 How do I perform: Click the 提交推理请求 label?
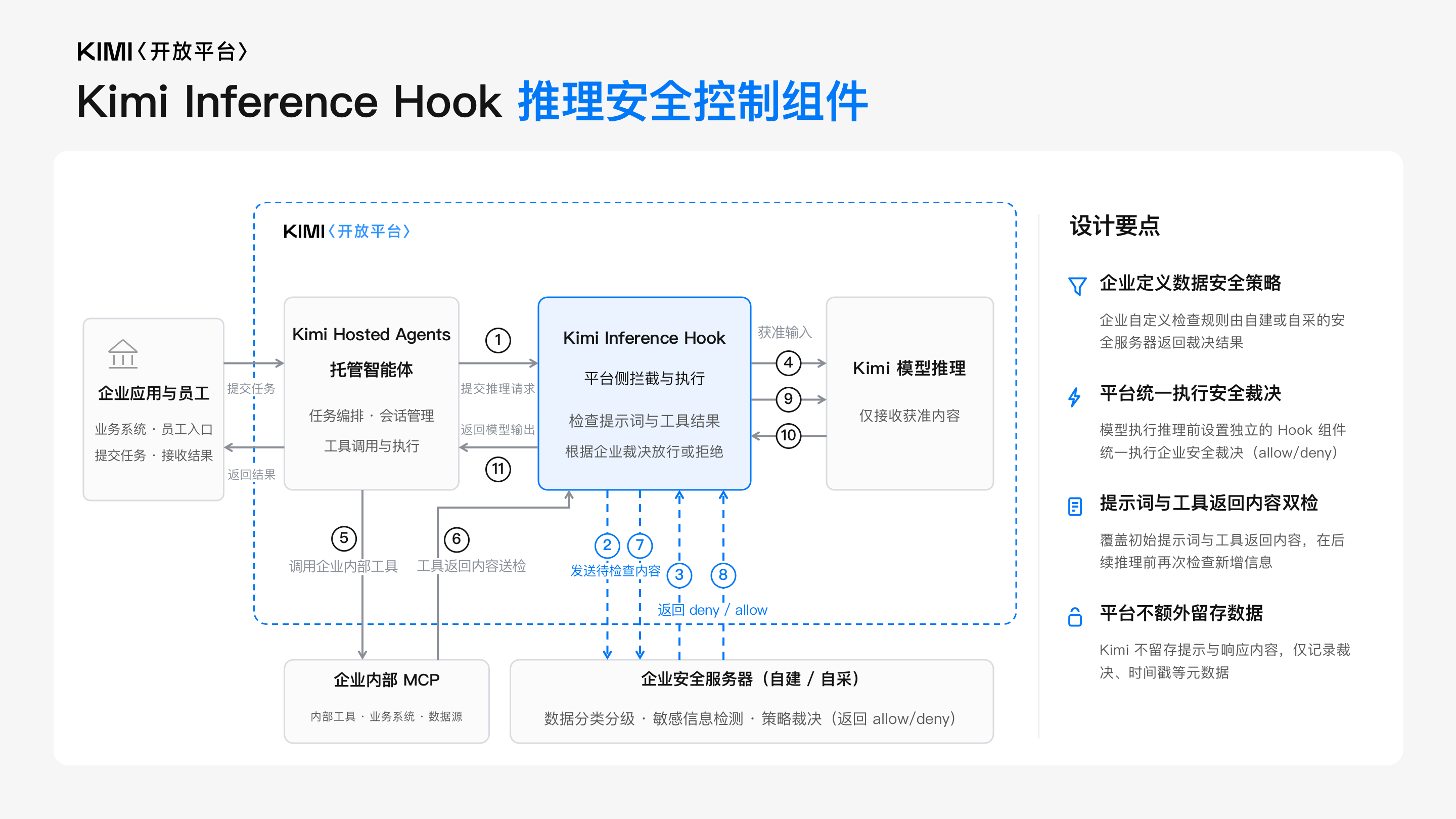point(498,388)
